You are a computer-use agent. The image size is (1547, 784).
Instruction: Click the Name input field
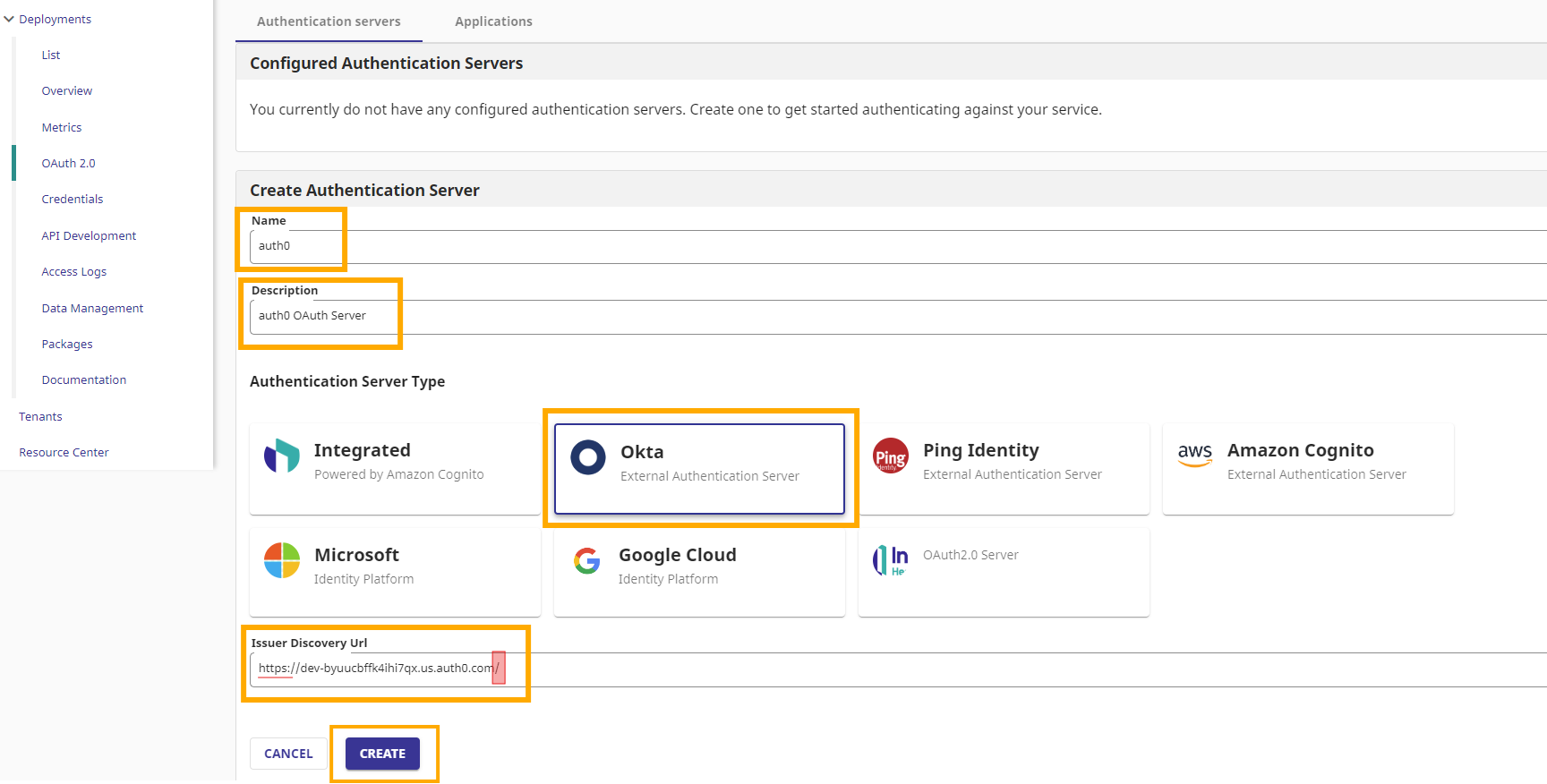pos(898,246)
